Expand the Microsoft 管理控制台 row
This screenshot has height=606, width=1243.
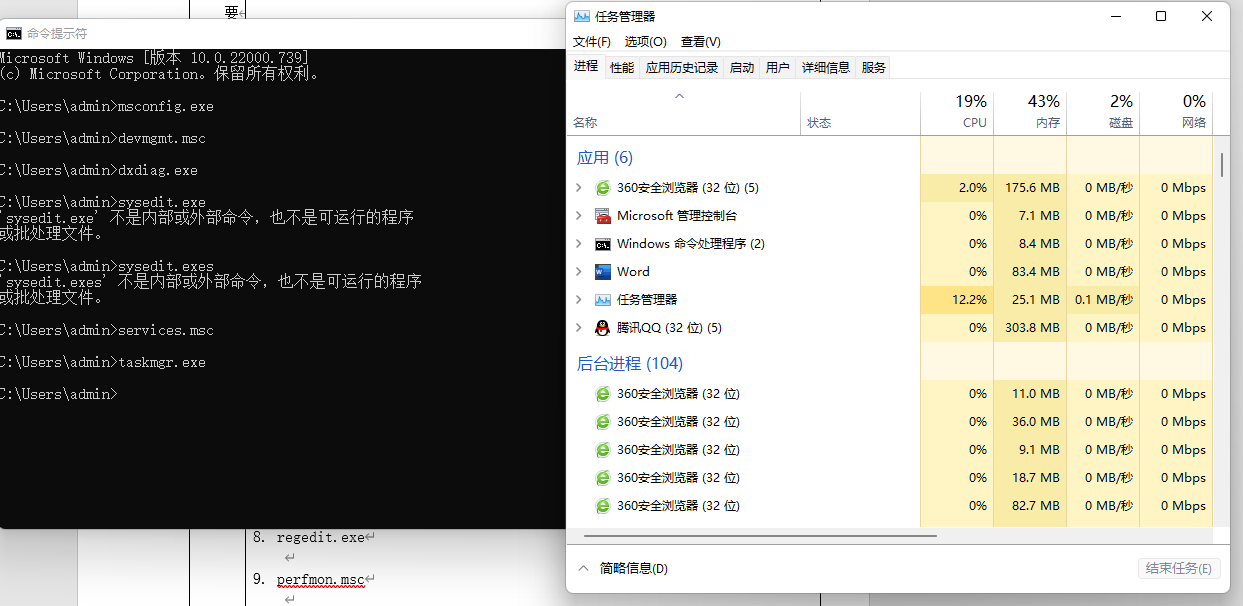[x=579, y=216]
